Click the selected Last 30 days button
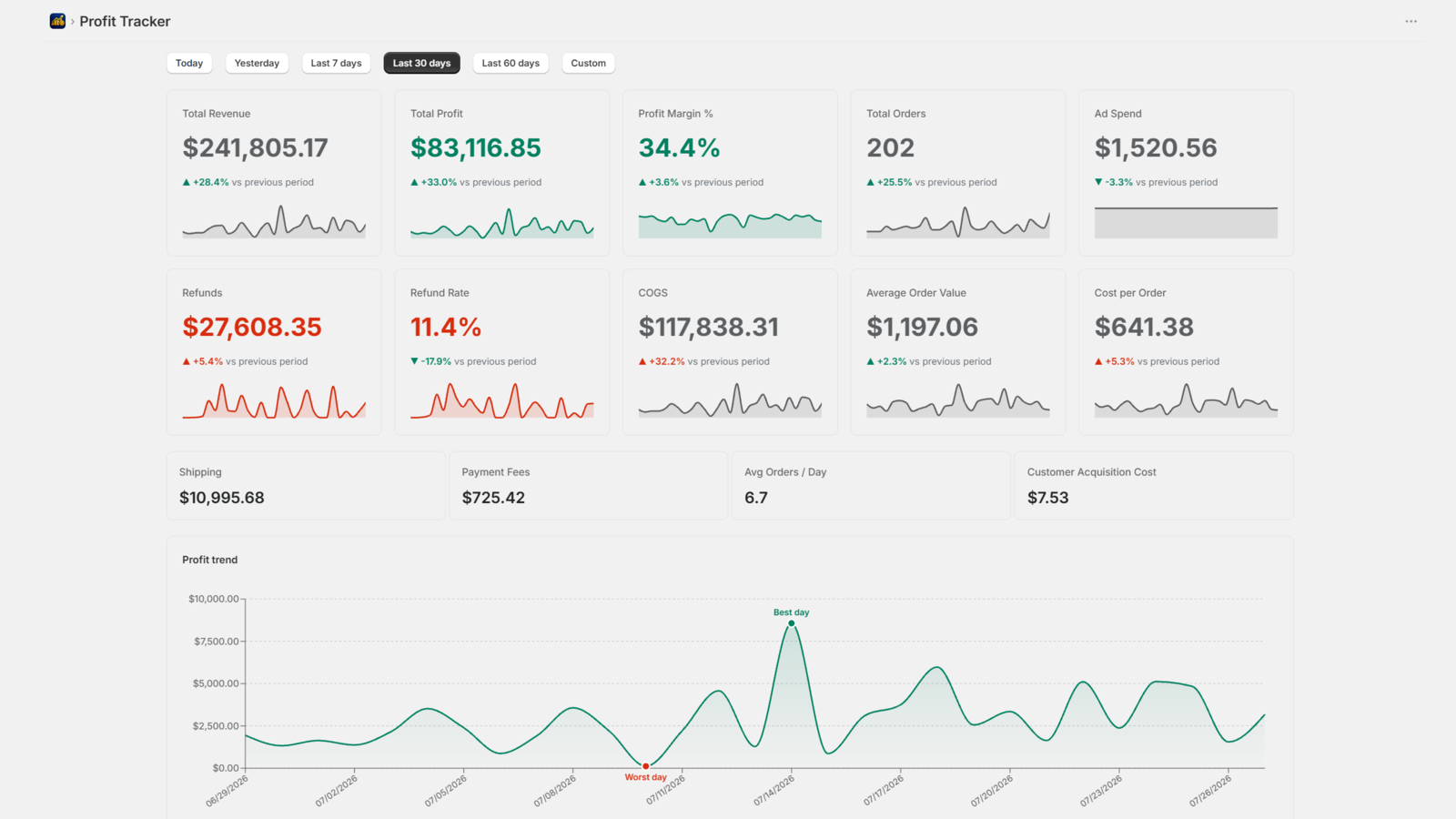This screenshot has height=819, width=1456. [421, 63]
